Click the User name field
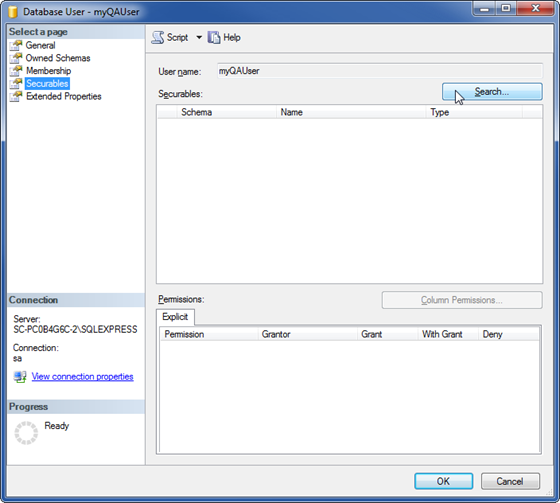 [x=380, y=71]
